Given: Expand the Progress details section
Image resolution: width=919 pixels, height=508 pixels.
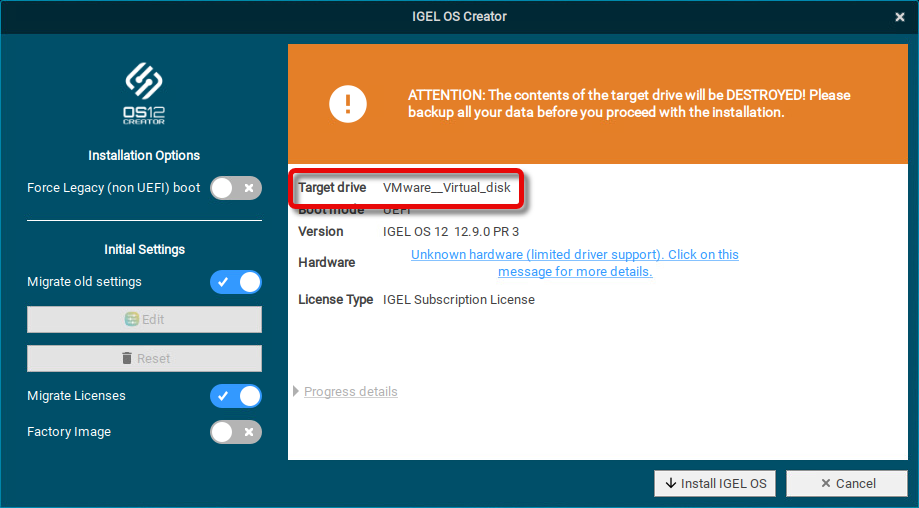Looking at the screenshot, I should tap(345, 391).
